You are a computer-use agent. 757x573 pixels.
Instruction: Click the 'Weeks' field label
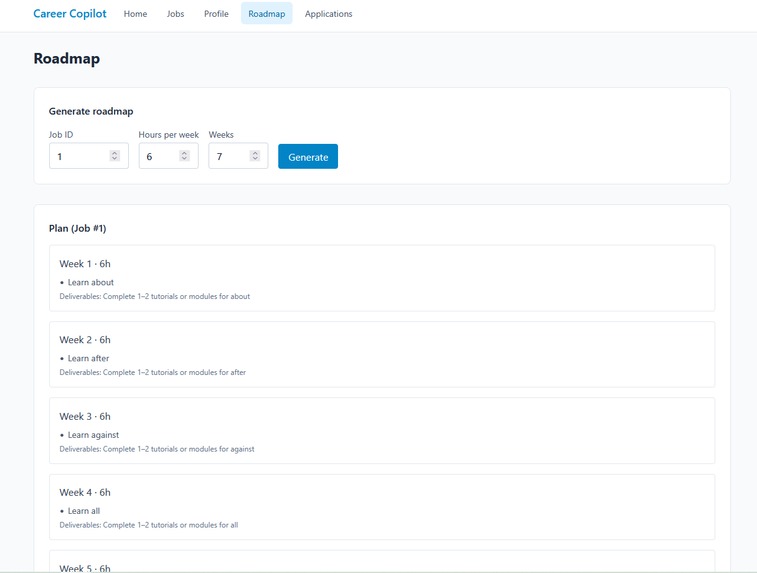(221, 135)
